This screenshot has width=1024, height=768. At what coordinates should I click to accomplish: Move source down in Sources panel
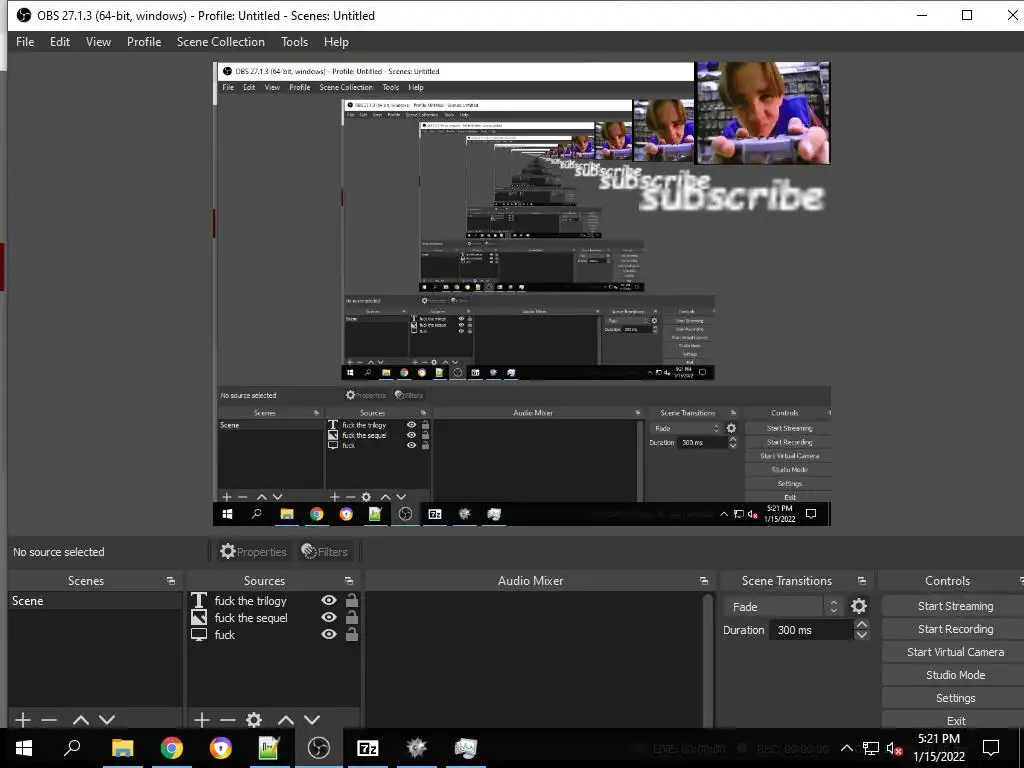312,720
